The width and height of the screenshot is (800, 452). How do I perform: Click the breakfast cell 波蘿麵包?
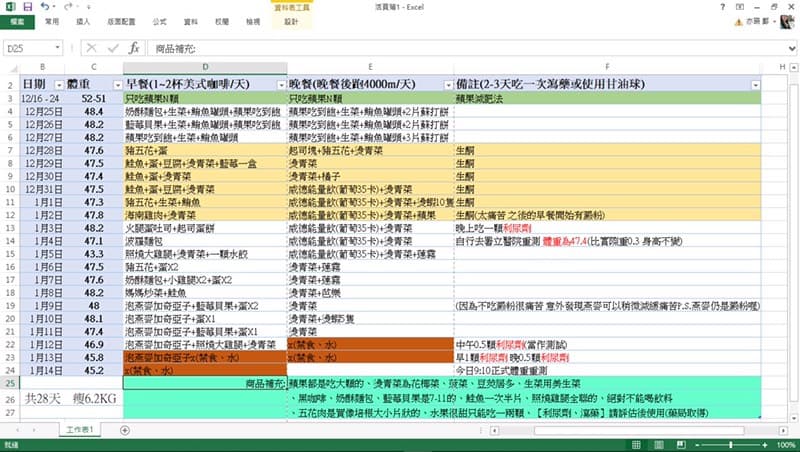coord(205,241)
